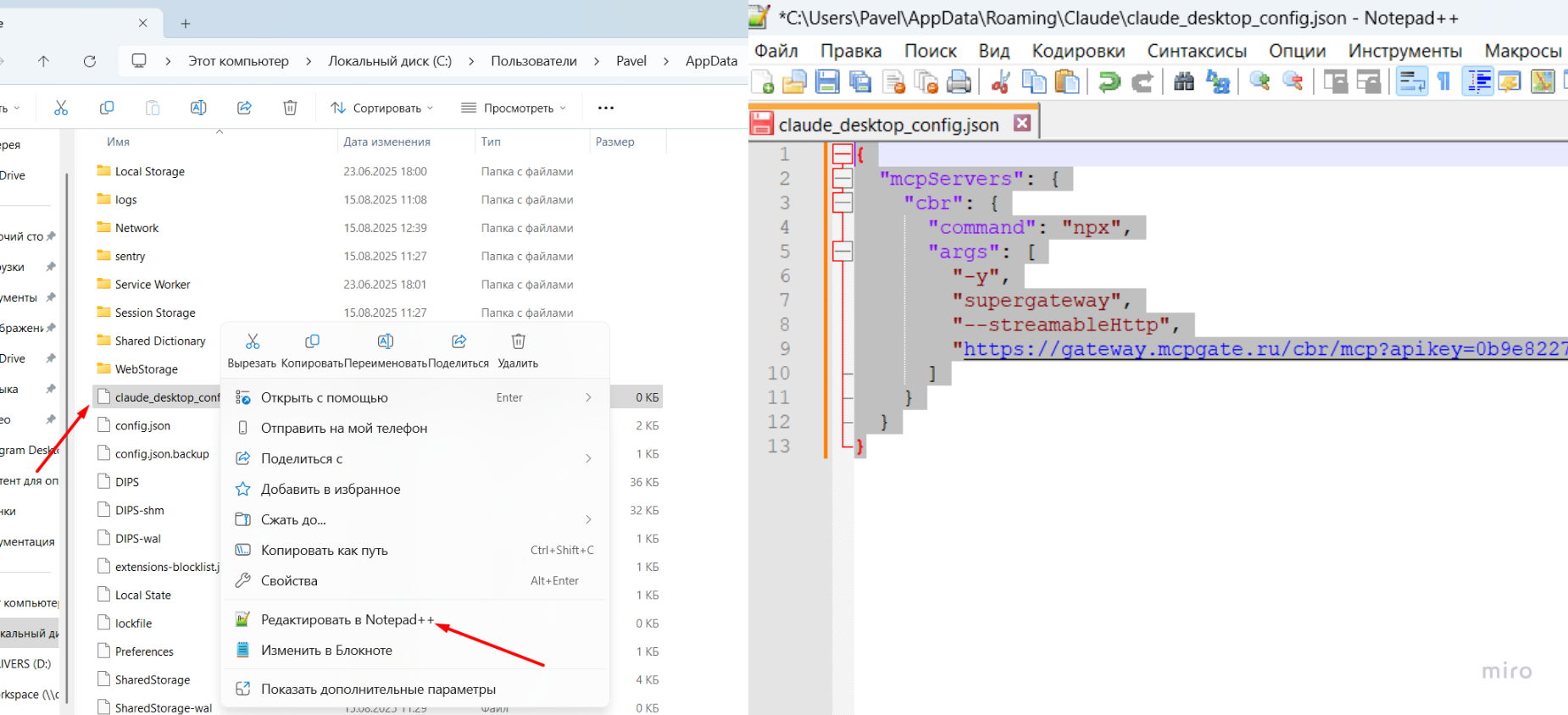The image size is (1568, 715).
Task: Select Свойства in context menu
Action: point(415,580)
